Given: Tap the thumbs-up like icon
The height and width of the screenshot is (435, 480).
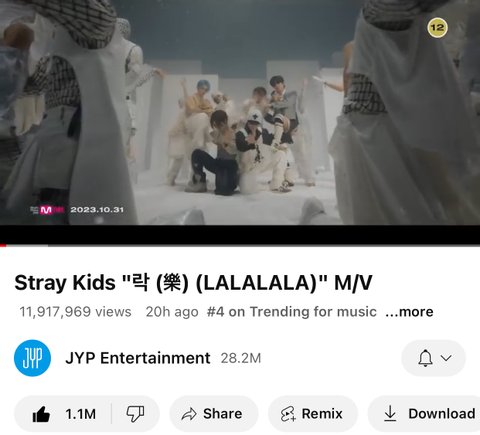Looking at the screenshot, I should (x=41, y=414).
